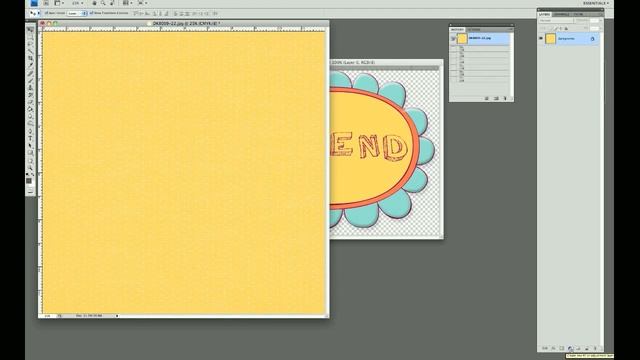Select the Gradient tool
640x360 pixels.
point(31,109)
